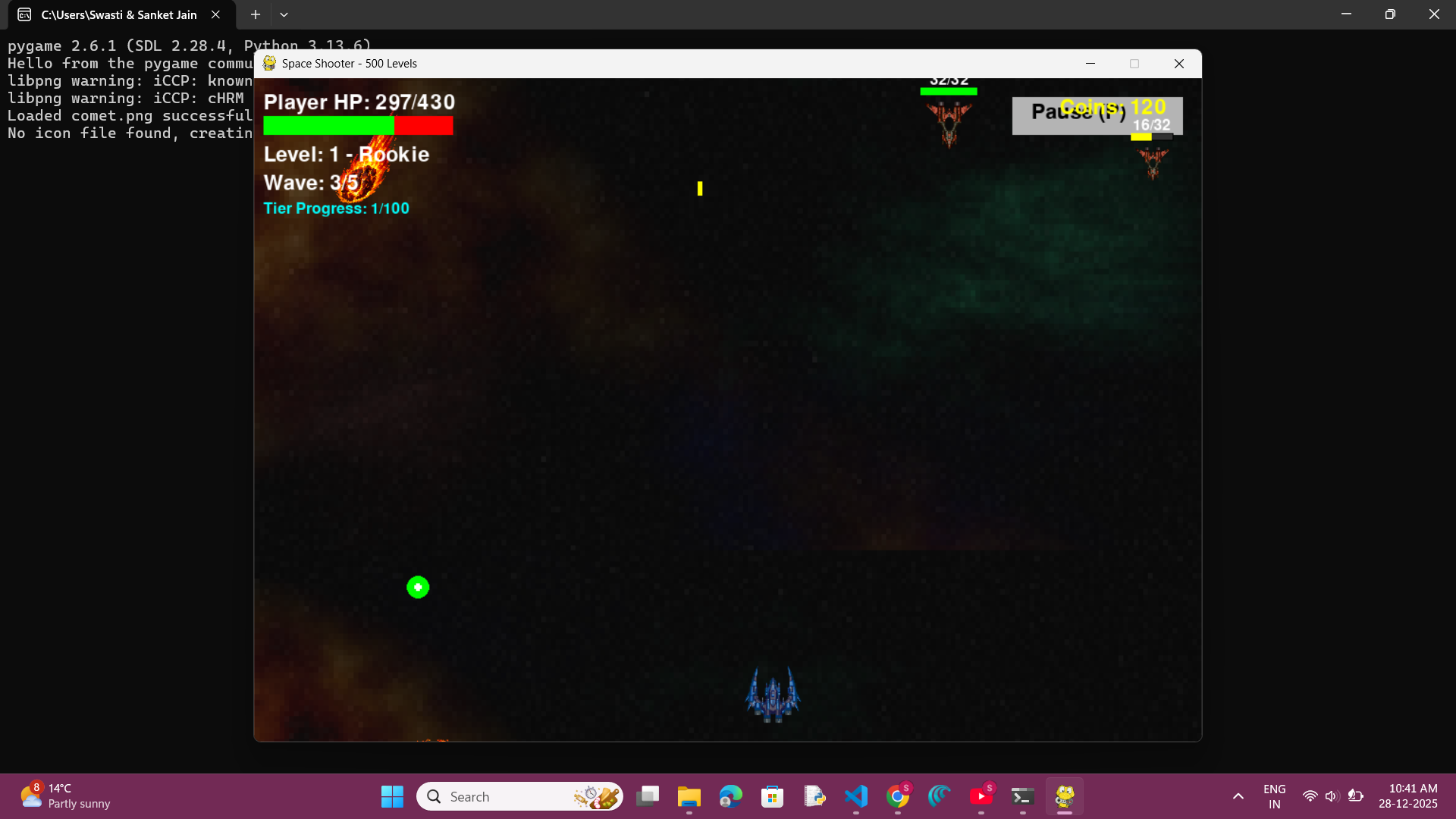Open new terminal tab with plus button
The image size is (1456, 819).
coord(256,14)
